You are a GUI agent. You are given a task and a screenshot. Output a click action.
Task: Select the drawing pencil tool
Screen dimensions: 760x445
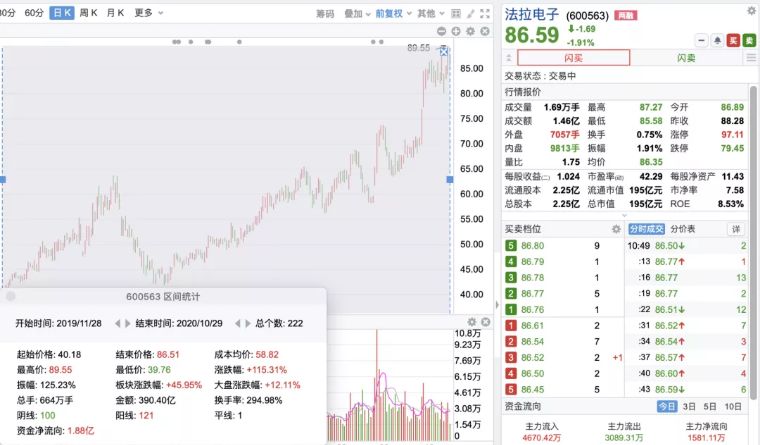[x=470, y=14]
